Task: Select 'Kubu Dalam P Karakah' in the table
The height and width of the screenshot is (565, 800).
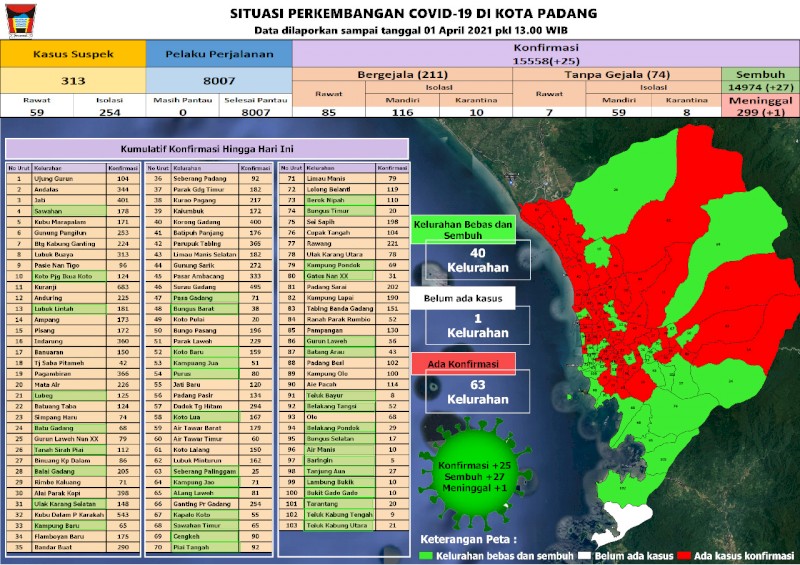Action: coord(69,514)
